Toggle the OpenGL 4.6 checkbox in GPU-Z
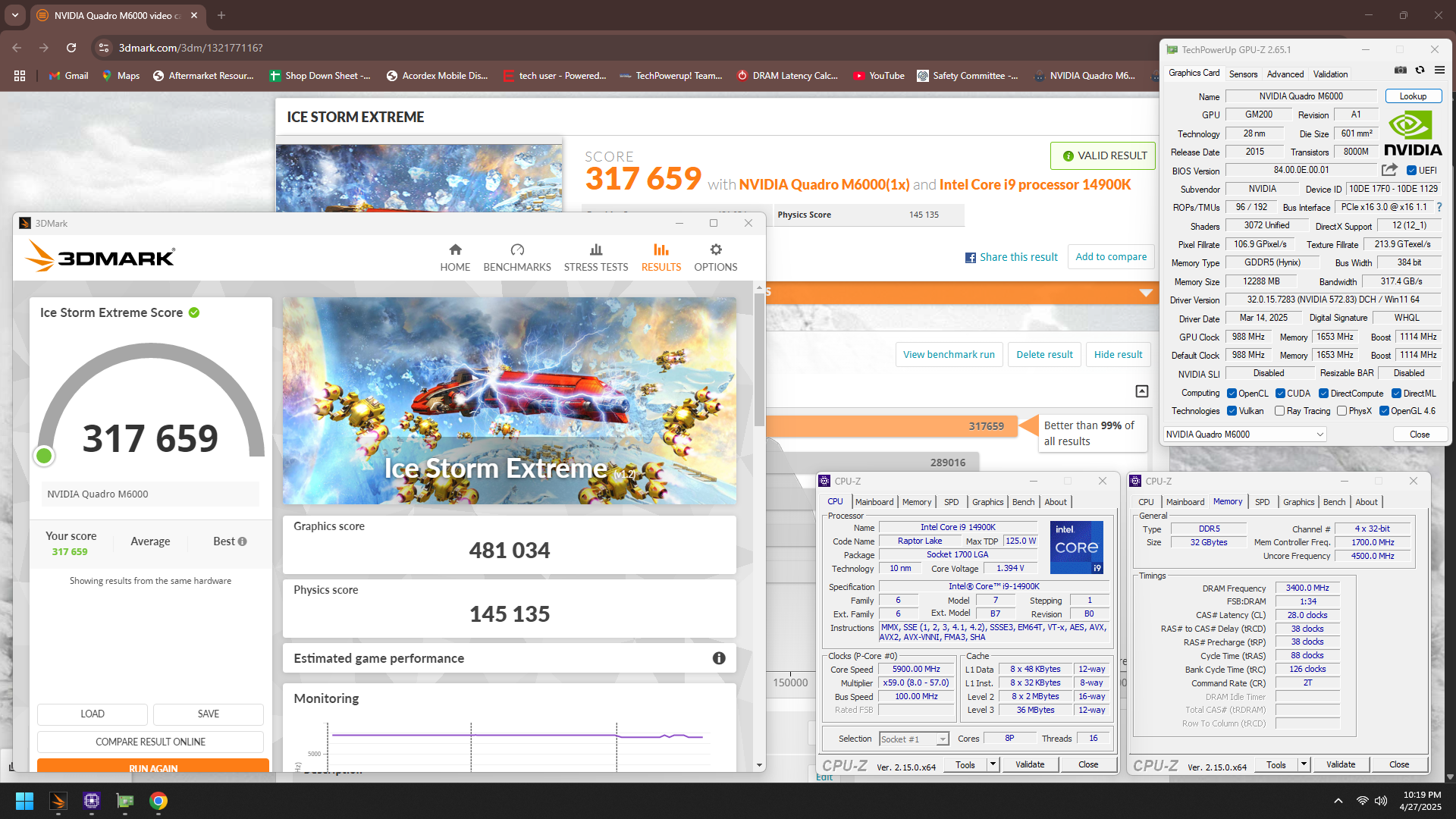1456x819 pixels. coord(1384,411)
